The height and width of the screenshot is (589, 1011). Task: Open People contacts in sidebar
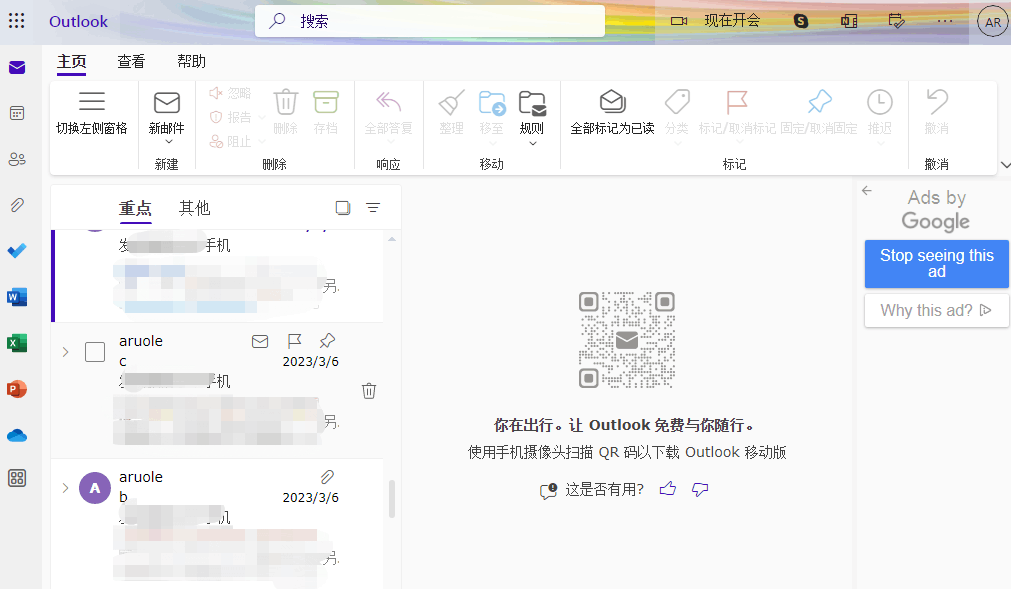point(17,159)
